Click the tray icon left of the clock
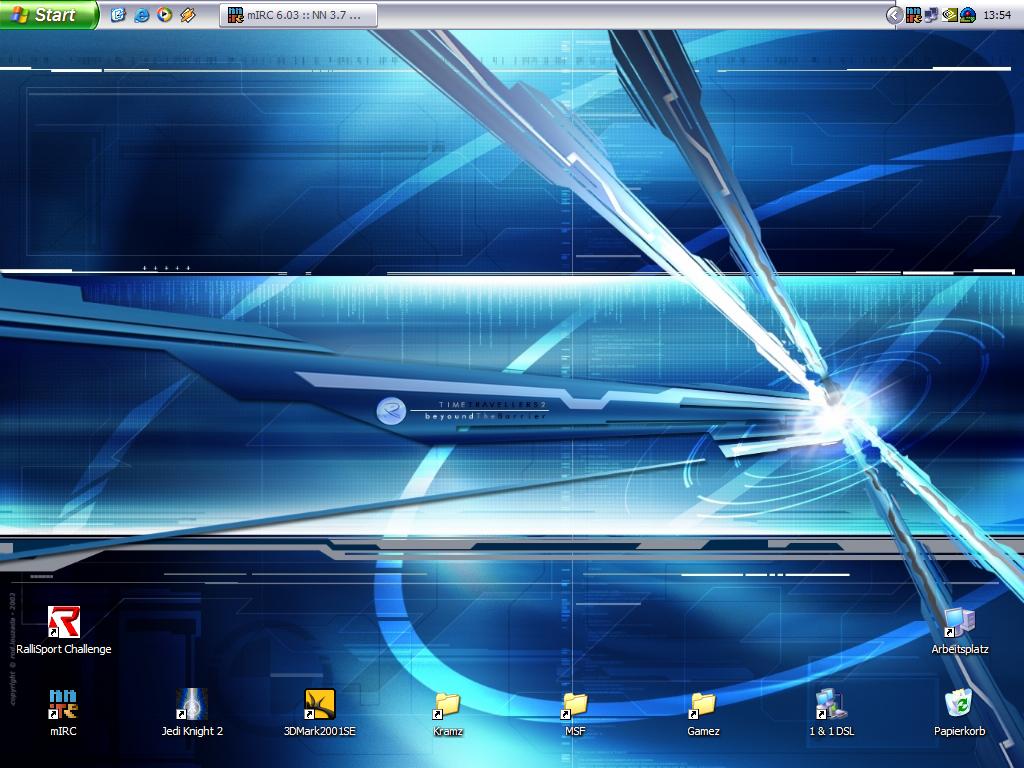This screenshot has height=768, width=1024. point(968,15)
